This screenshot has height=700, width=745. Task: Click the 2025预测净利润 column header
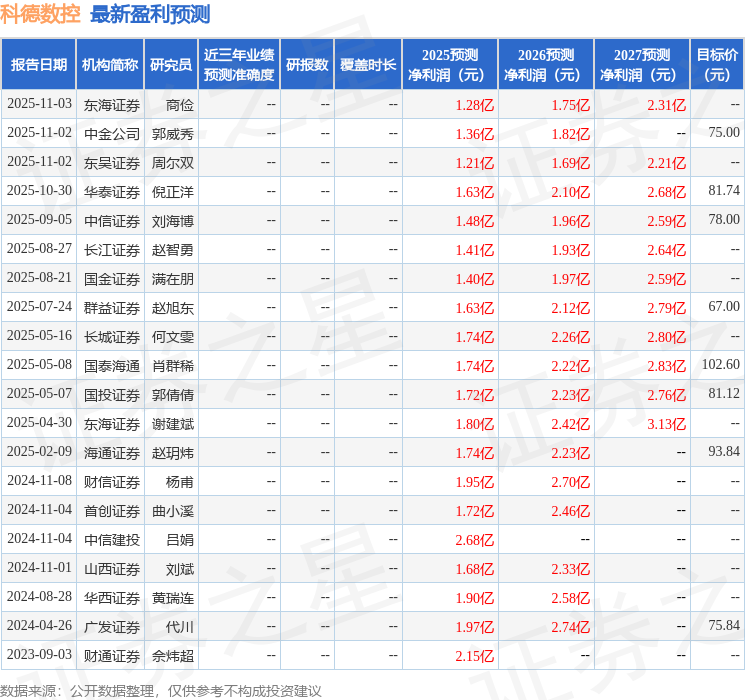coord(450,65)
